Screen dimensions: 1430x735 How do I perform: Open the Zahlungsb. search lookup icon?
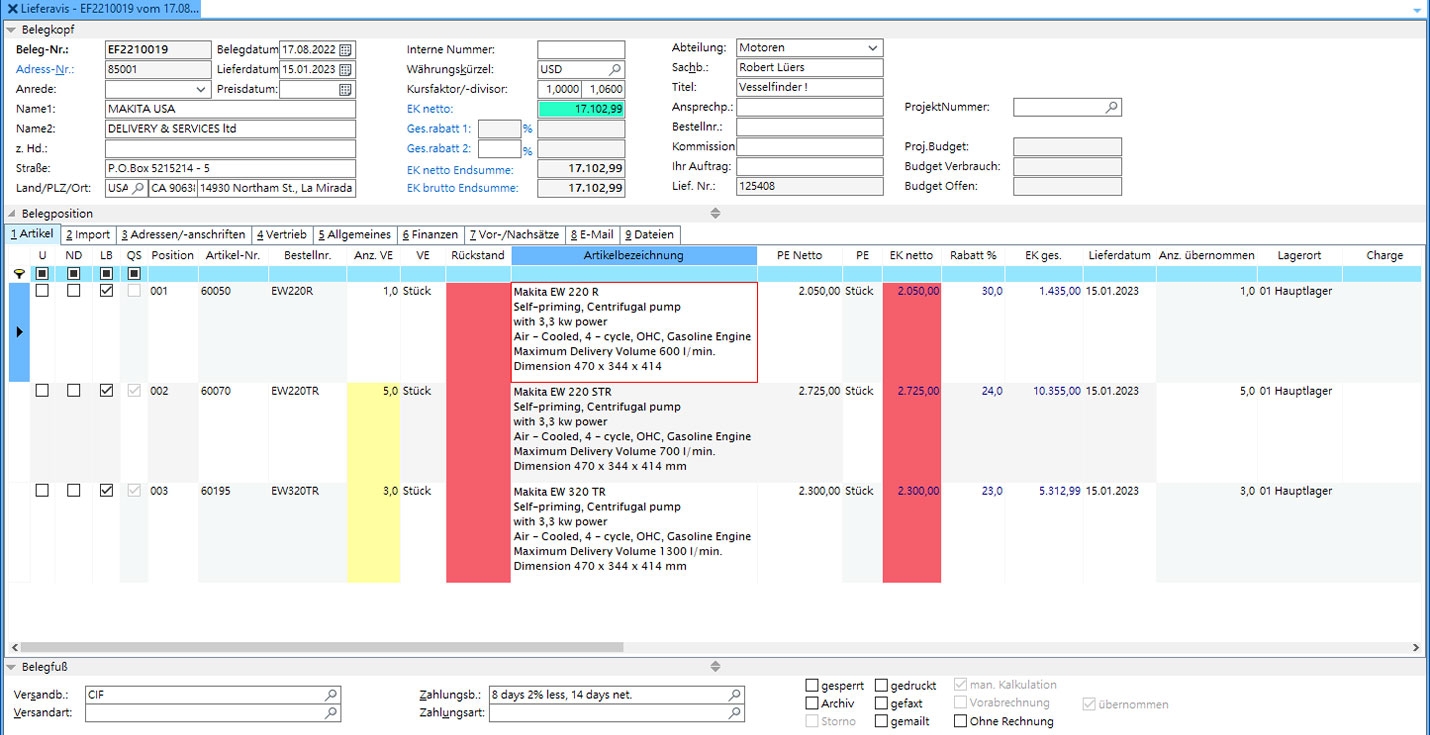[734, 694]
